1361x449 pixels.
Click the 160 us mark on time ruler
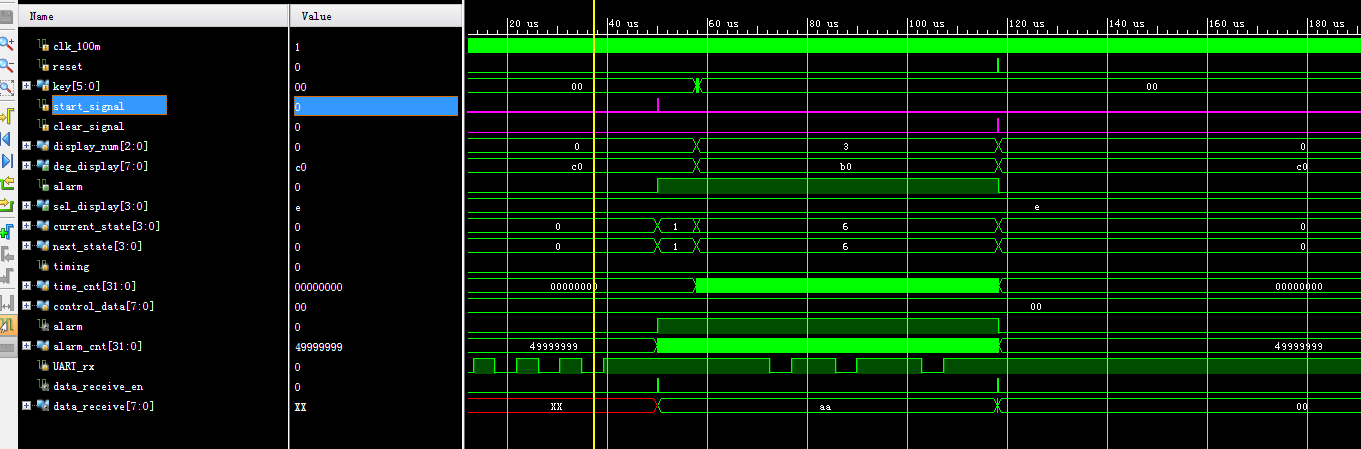[x=1227, y=24]
